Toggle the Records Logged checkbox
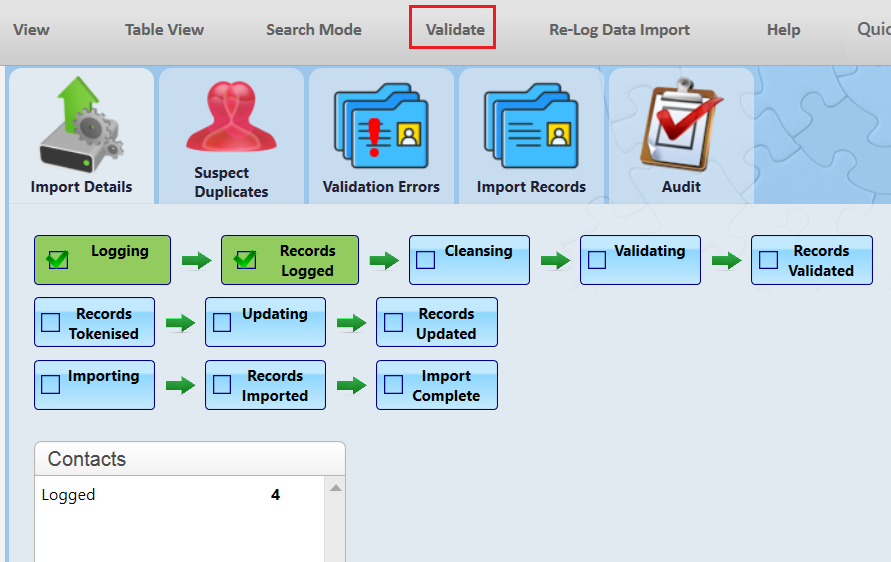 point(245,260)
